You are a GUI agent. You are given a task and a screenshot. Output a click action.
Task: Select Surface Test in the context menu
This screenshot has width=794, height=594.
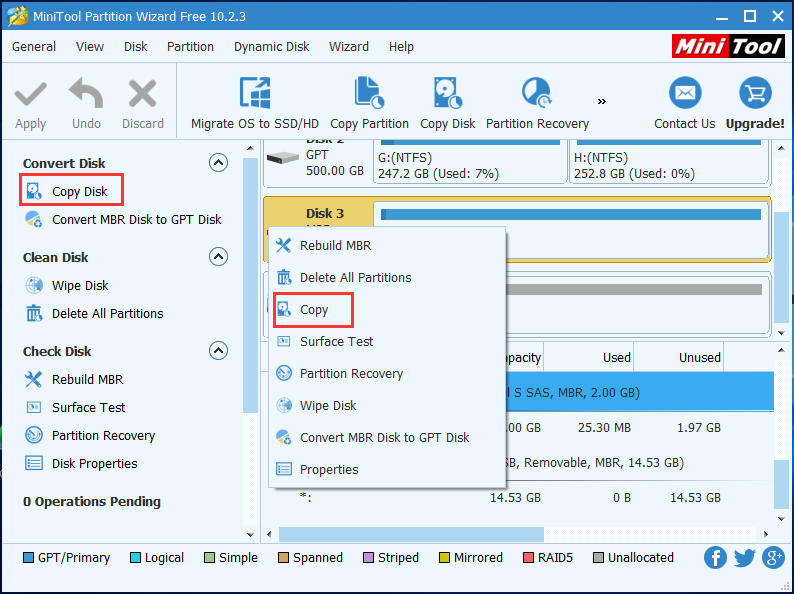387,341
